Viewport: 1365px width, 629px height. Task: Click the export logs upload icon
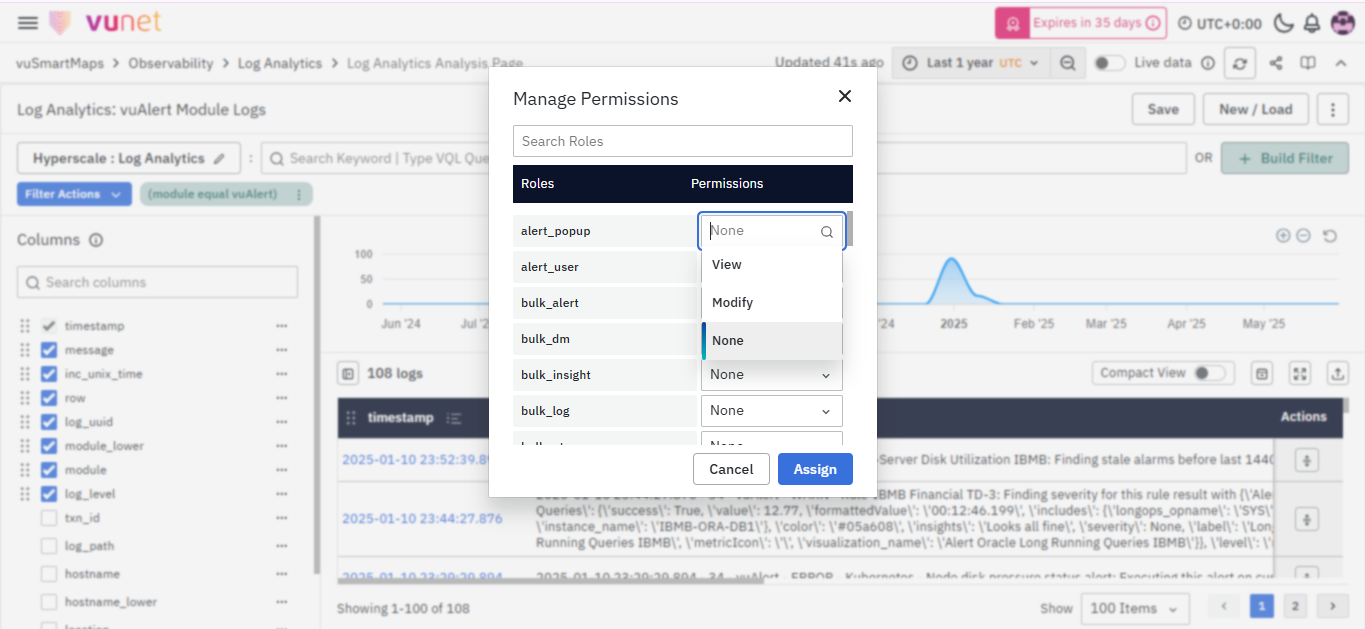click(1338, 373)
